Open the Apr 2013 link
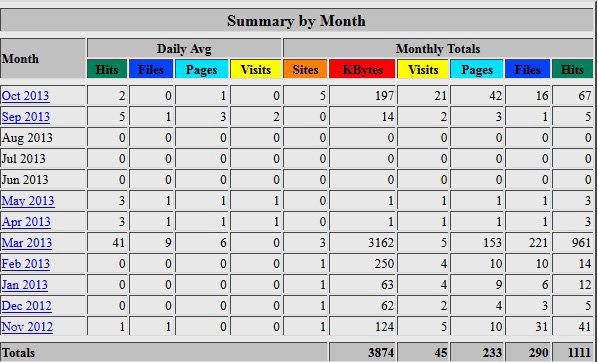This screenshot has width=598, height=362. 26,222
